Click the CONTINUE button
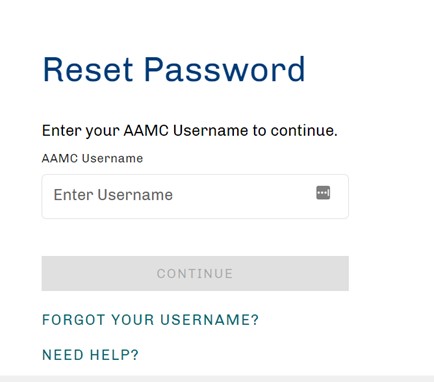The width and height of the screenshot is (434, 382). pos(195,273)
